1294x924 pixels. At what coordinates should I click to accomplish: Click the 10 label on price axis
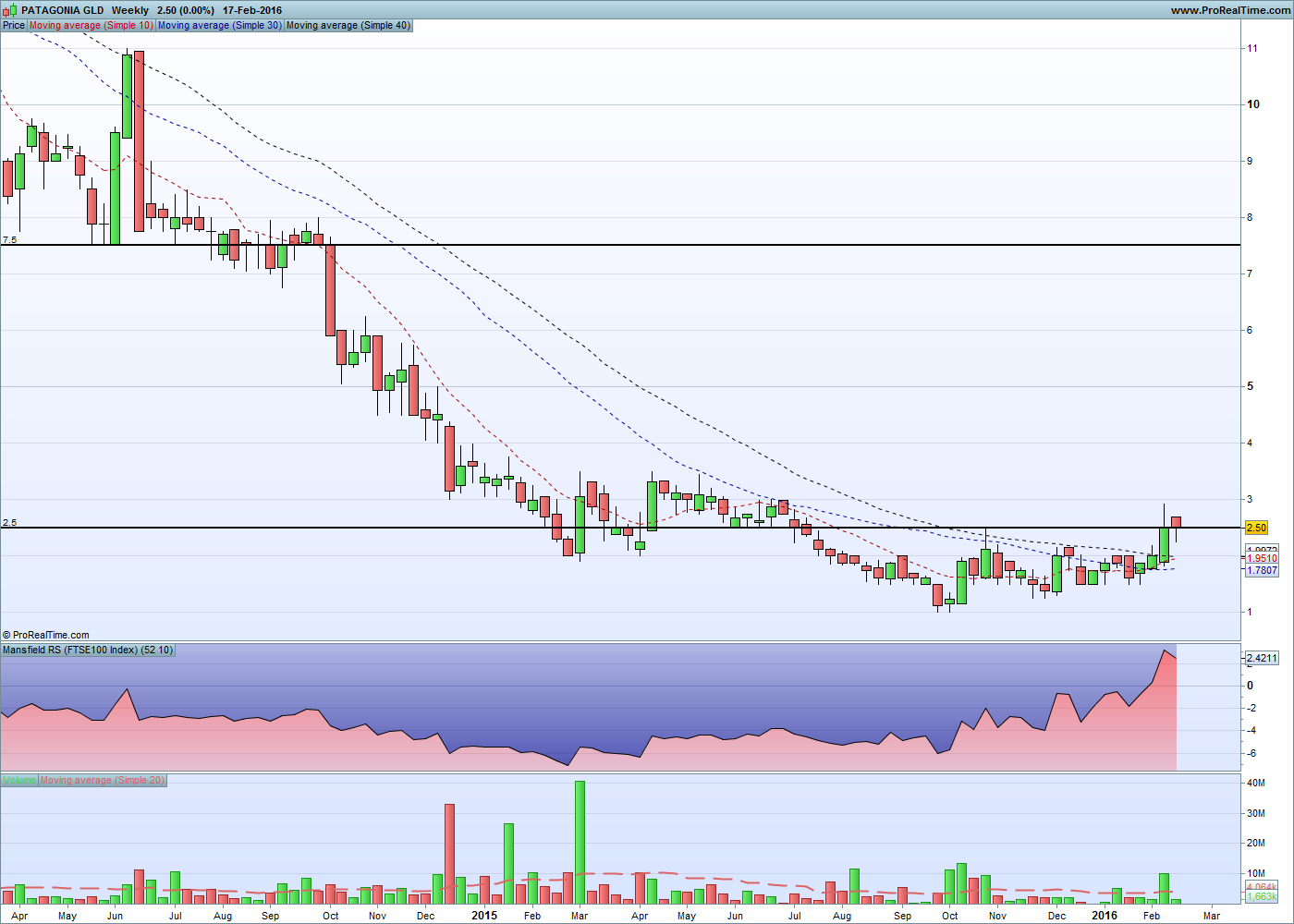(x=1253, y=104)
